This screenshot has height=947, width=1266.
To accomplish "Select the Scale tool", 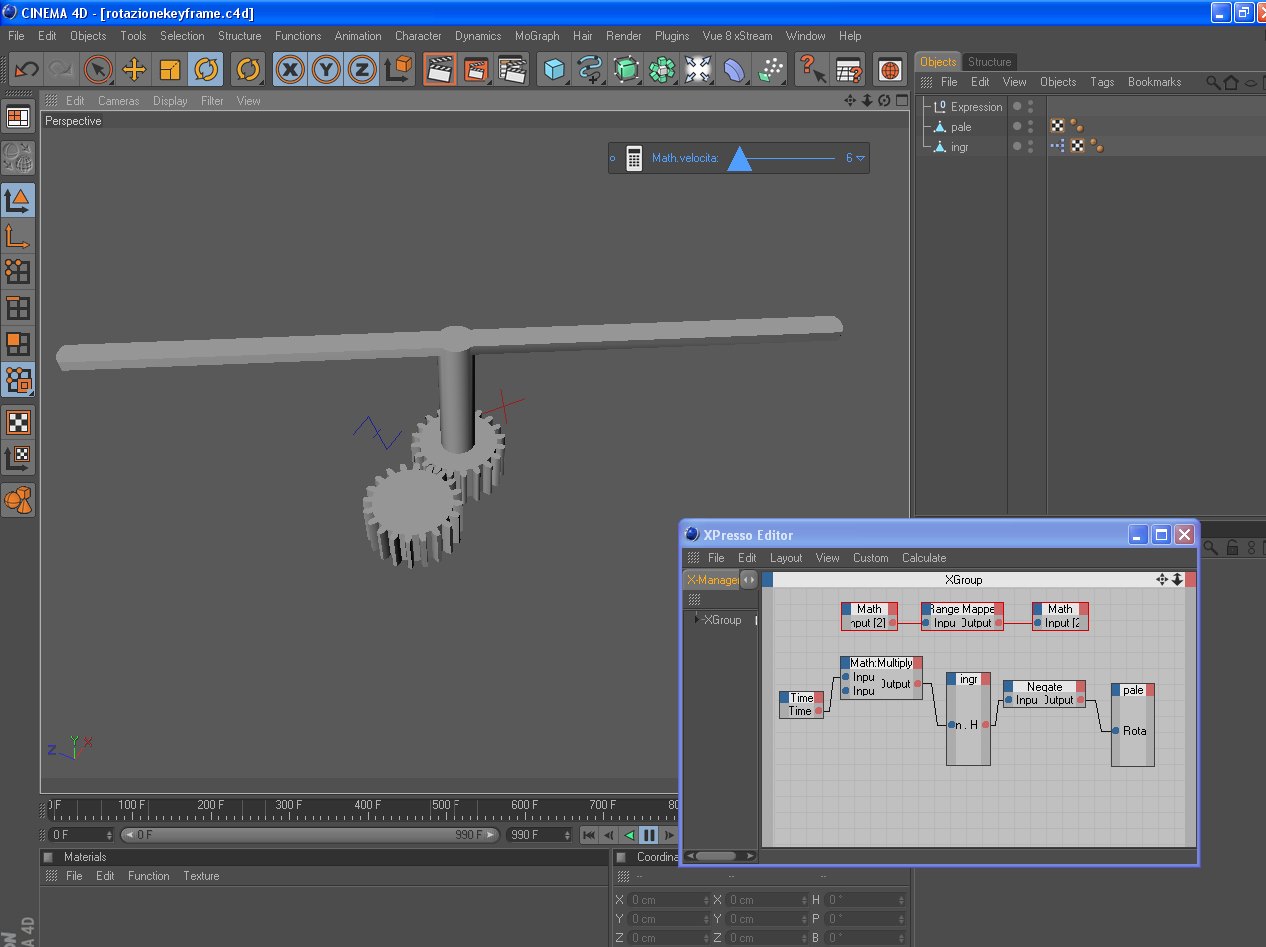I will click(x=170, y=70).
